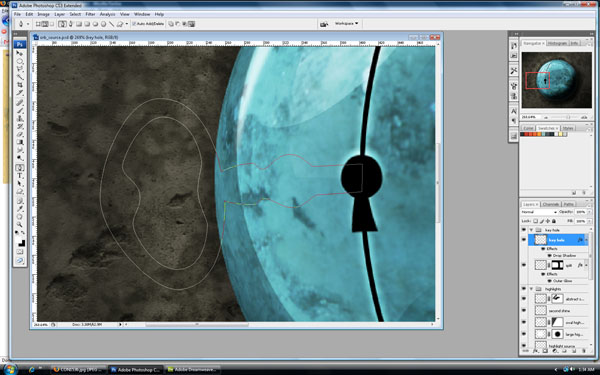Click the delete layer trash icon
This screenshot has width=600, height=375.
(584, 351)
